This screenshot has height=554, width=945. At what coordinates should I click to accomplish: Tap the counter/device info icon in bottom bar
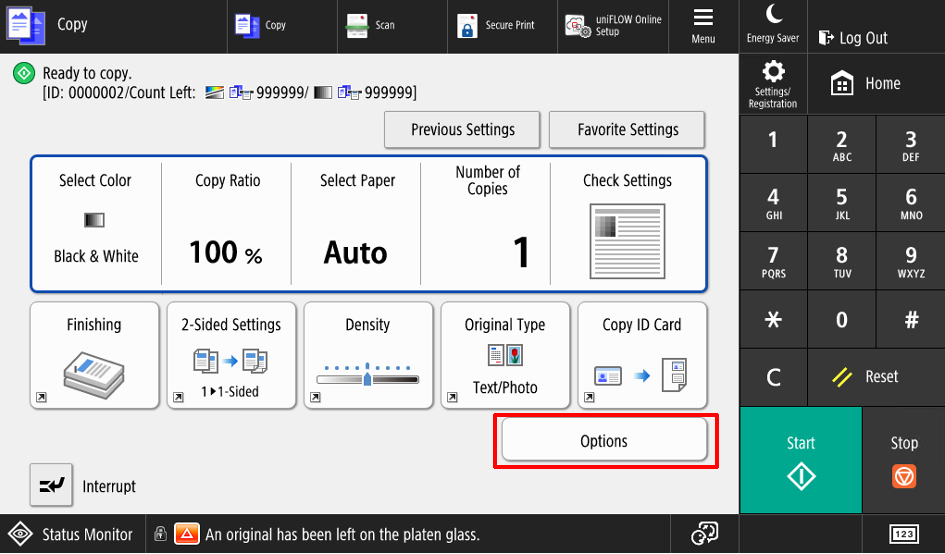pyautogui.click(x=705, y=534)
